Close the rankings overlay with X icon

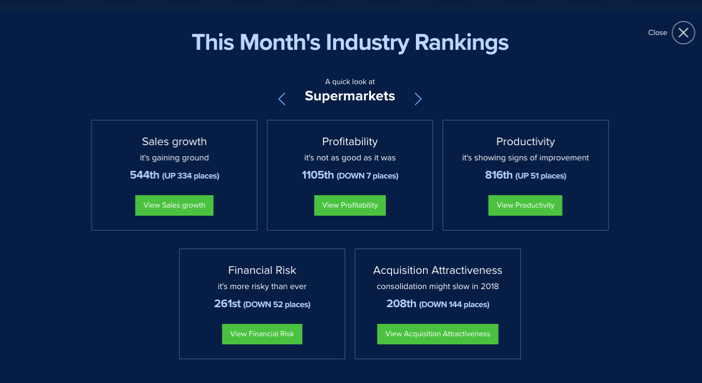pos(683,33)
